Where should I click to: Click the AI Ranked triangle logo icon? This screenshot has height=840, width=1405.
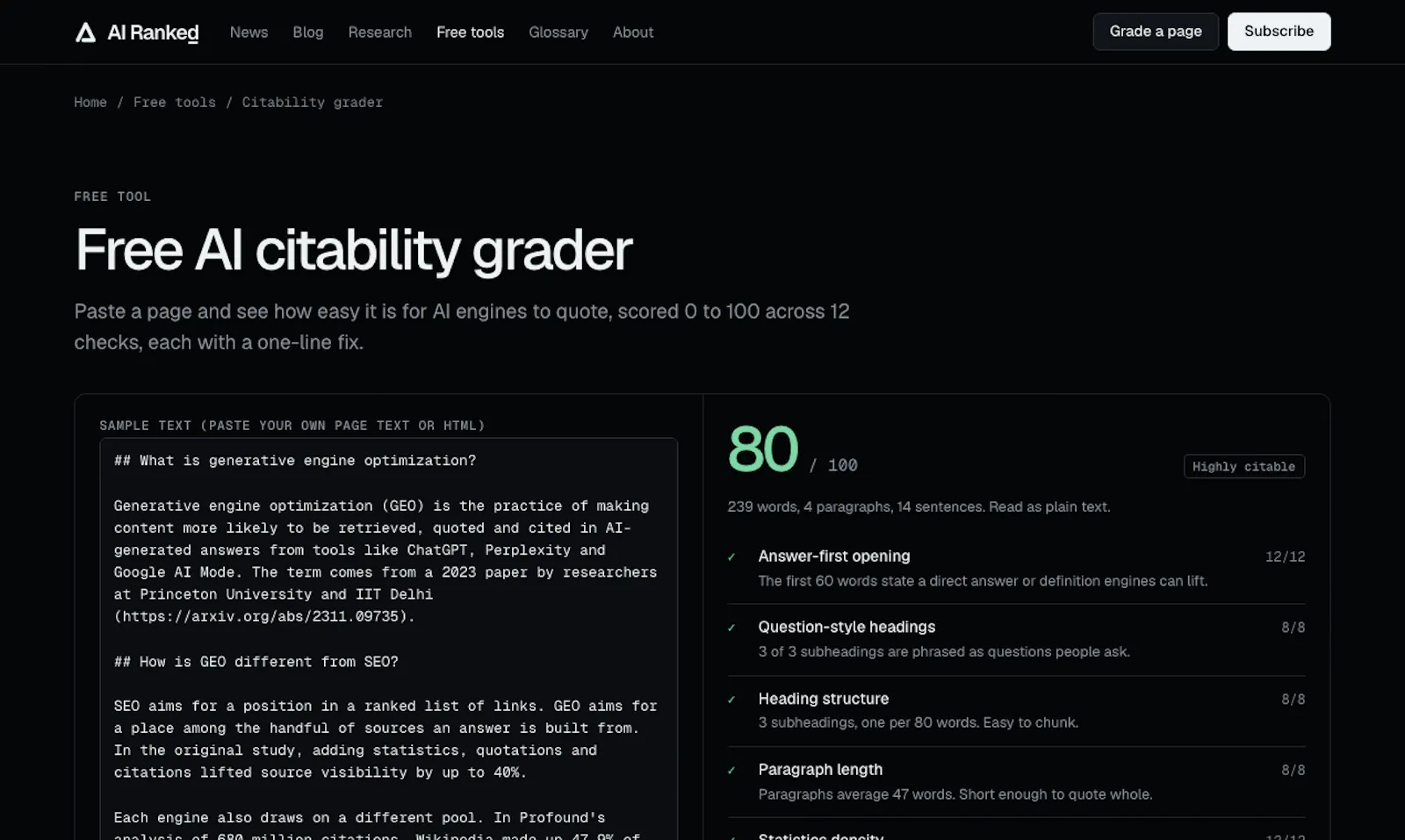point(85,32)
